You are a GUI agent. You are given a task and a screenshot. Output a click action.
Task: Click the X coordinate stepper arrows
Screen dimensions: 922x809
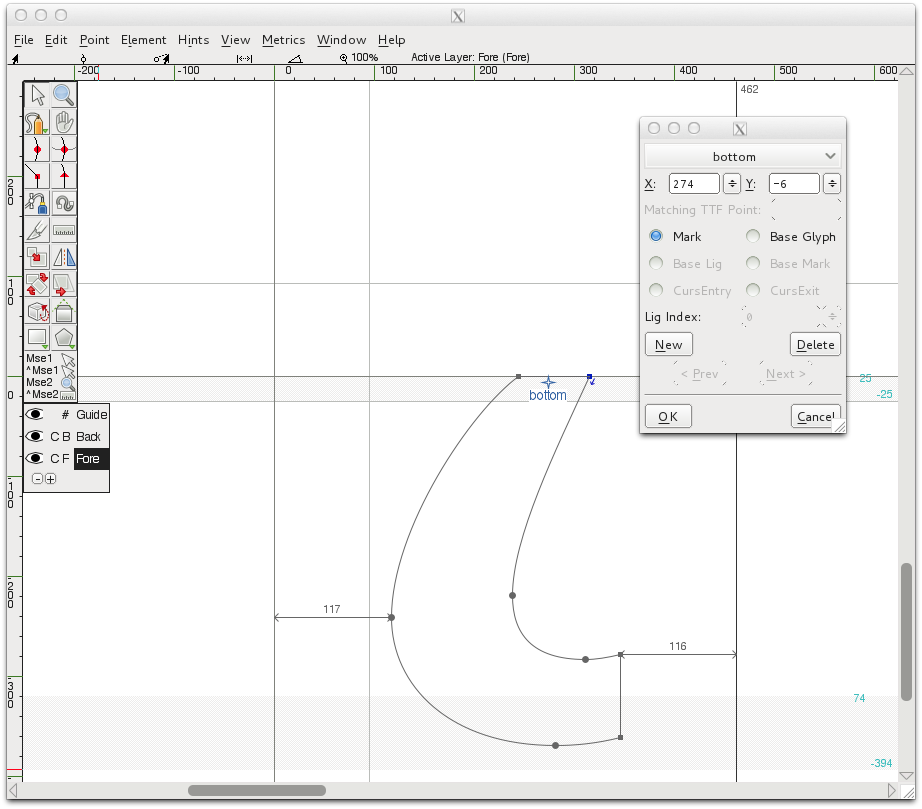(731, 184)
